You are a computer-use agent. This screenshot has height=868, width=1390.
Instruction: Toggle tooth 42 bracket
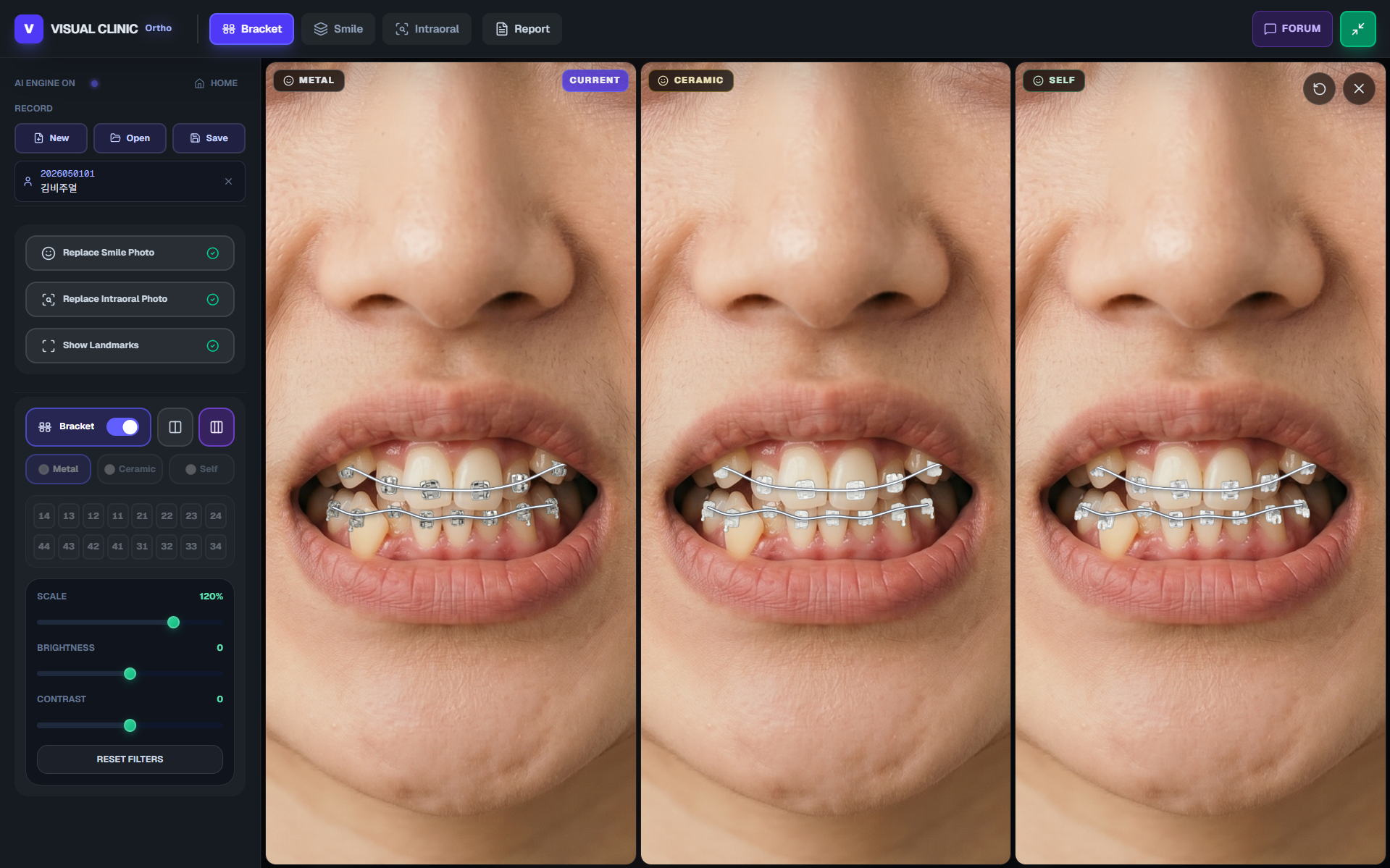click(x=93, y=546)
